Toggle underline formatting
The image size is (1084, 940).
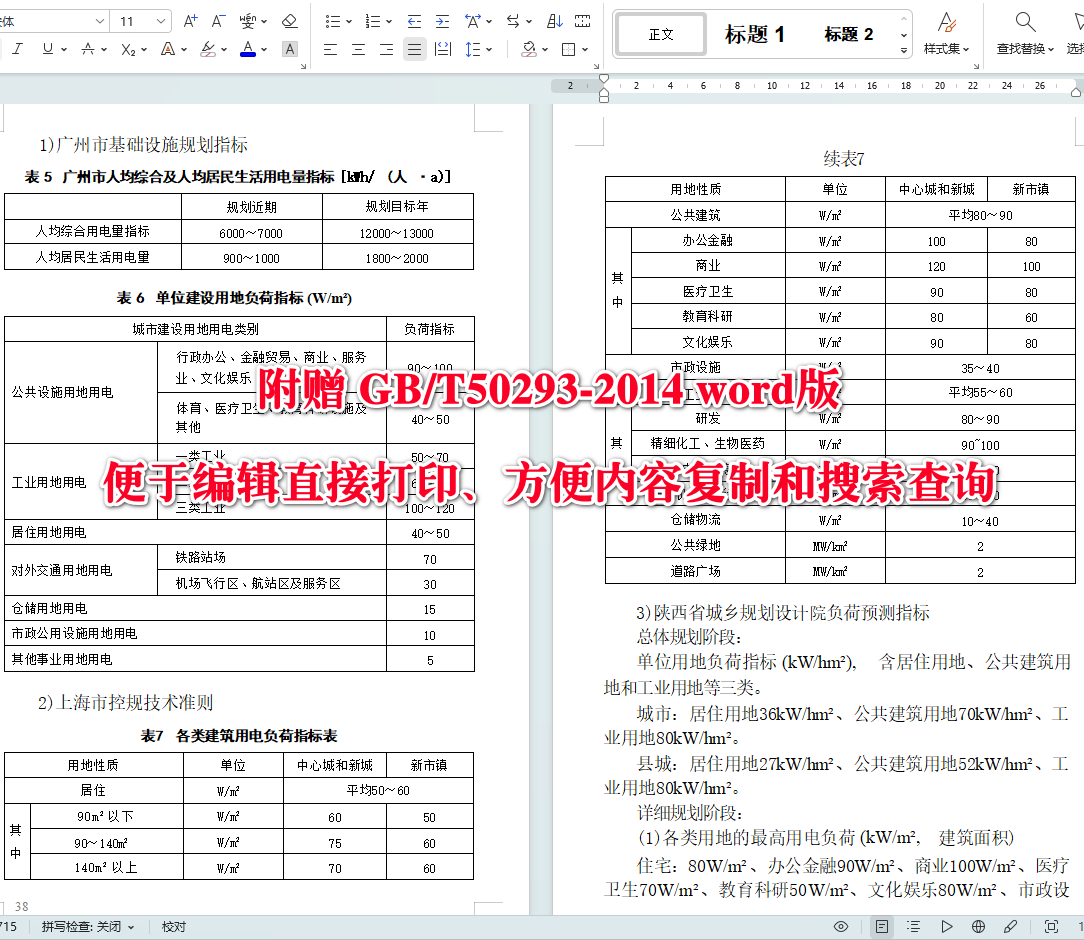pyautogui.click(x=47, y=48)
